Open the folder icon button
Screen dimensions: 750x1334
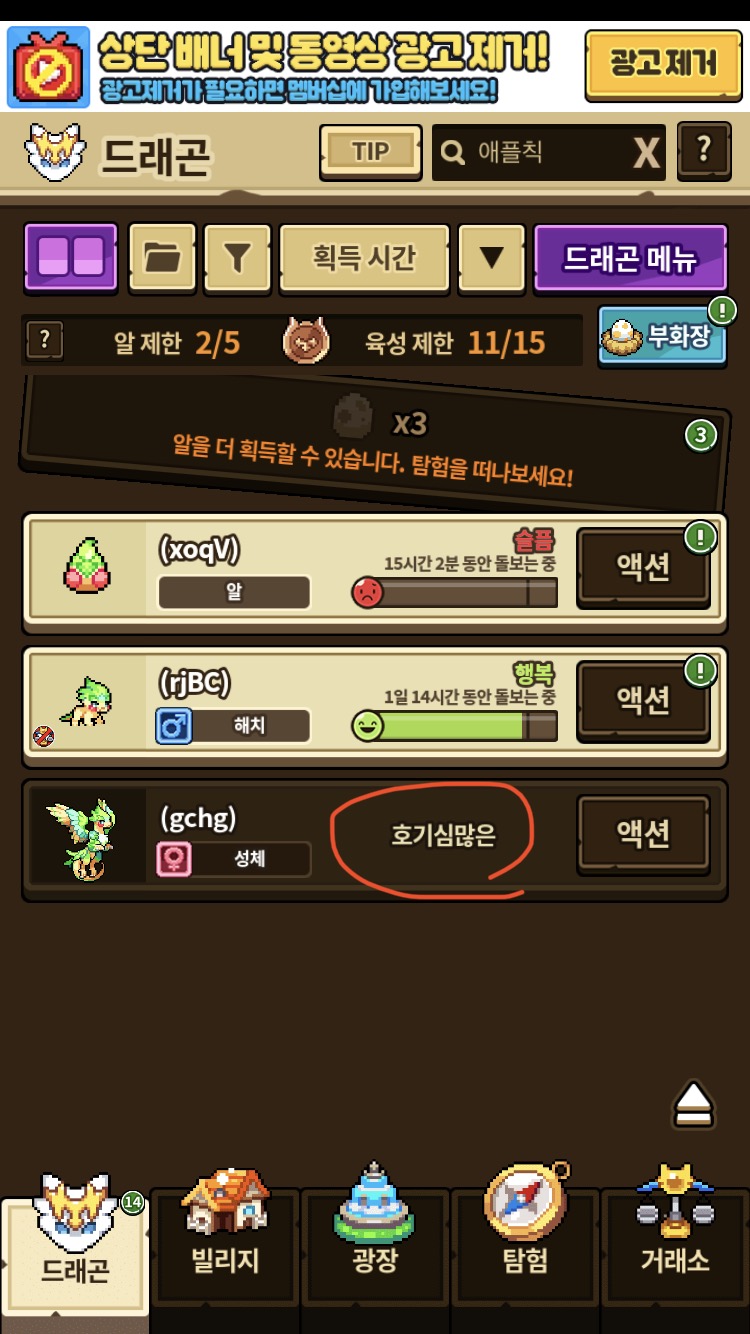point(162,257)
